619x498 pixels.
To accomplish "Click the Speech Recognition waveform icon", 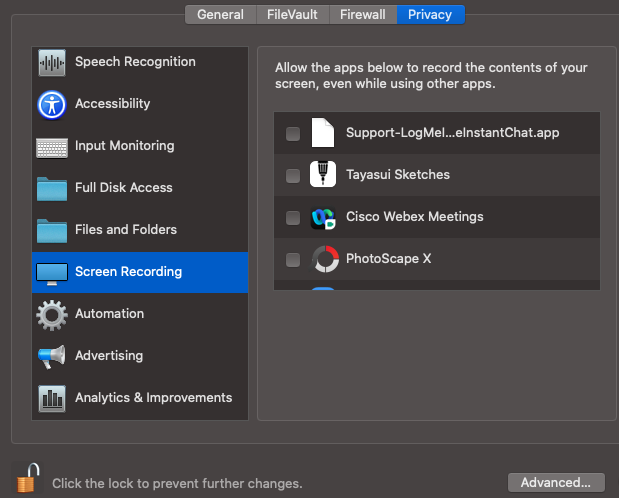I will click(51, 62).
